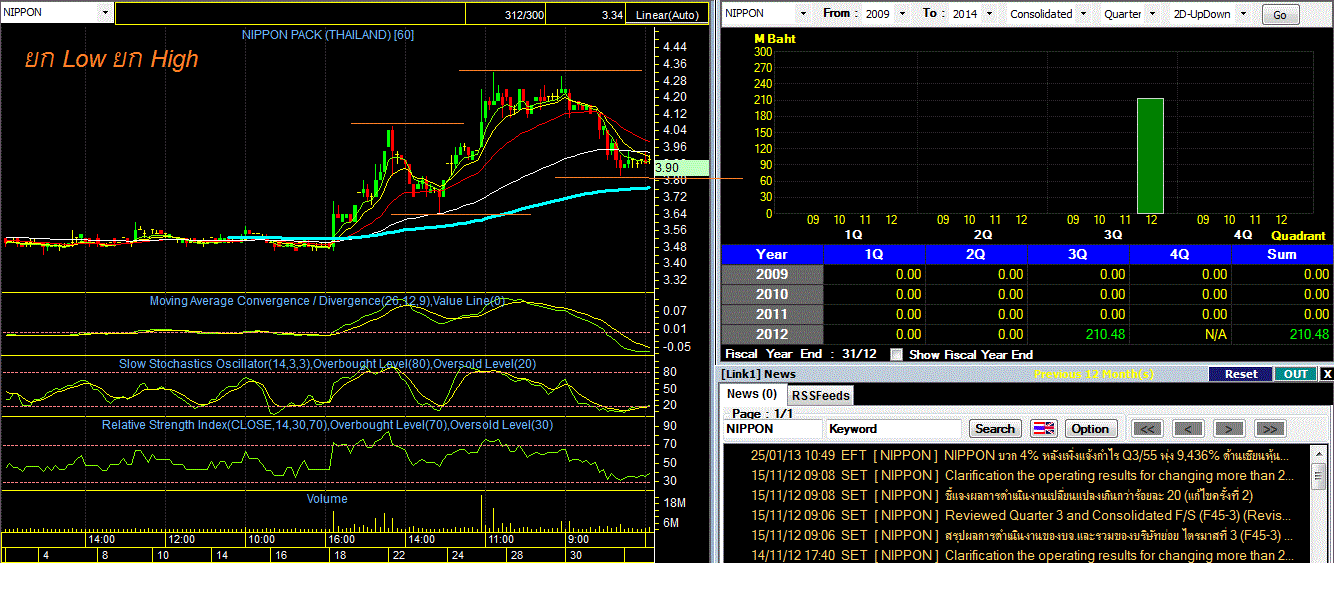
Task: Click the Year column header in the table
Action: [x=772, y=254]
